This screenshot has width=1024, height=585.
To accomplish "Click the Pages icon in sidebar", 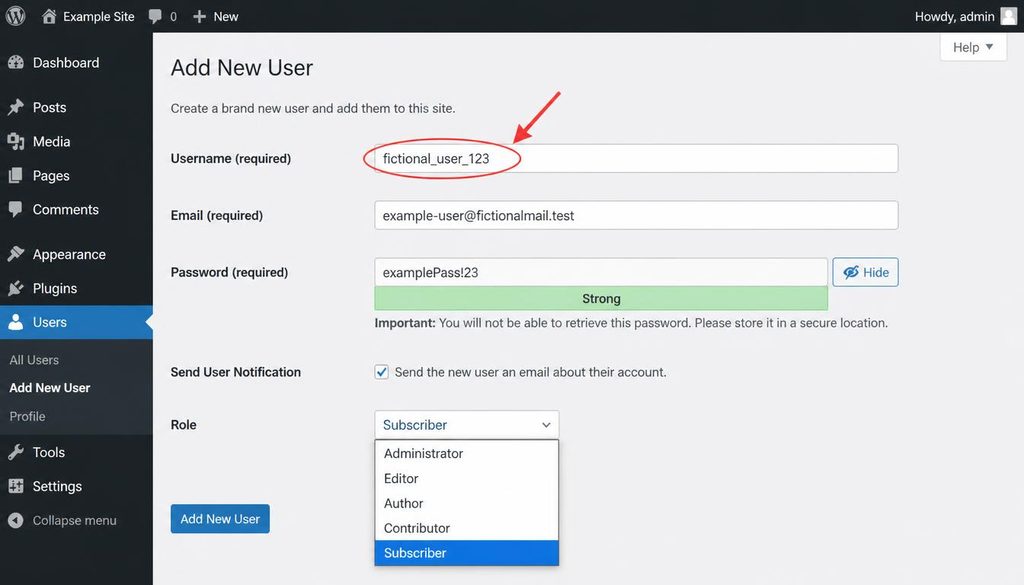I will tap(16, 175).
